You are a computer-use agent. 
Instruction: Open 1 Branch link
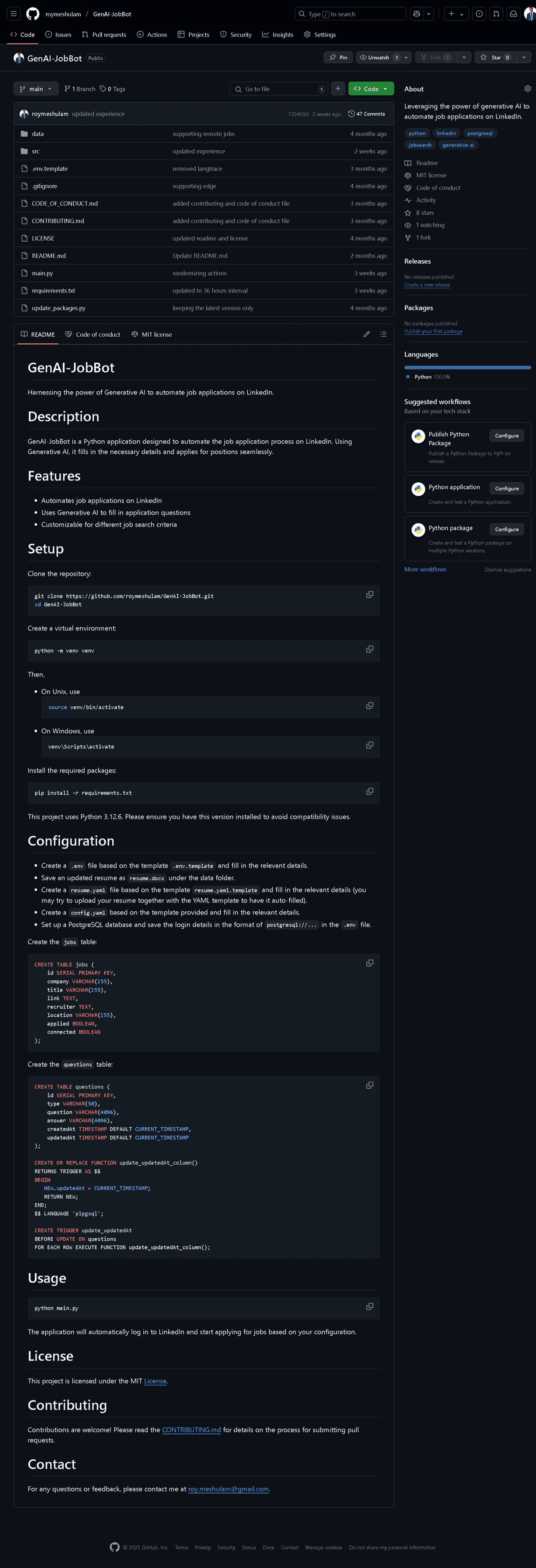point(80,89)
